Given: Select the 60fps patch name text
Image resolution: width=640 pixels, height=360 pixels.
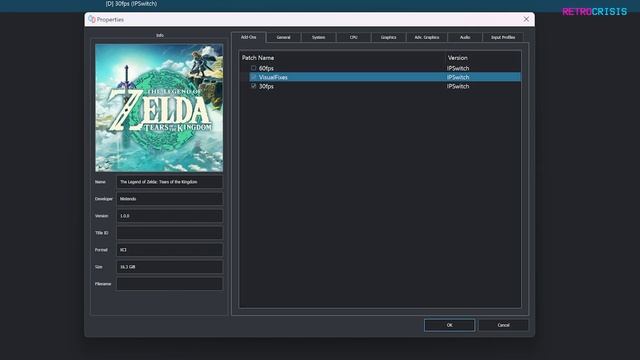Looking at the screenshot, I should point(266,68).
